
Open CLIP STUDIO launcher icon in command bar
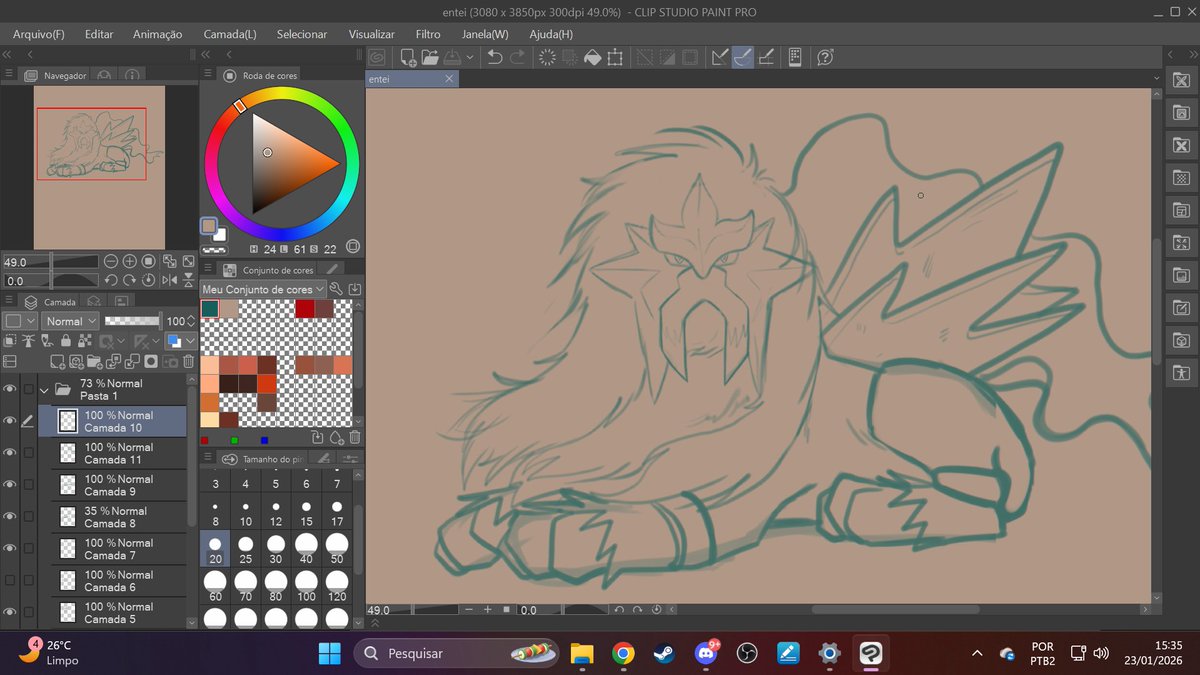(x=376, y=57)
